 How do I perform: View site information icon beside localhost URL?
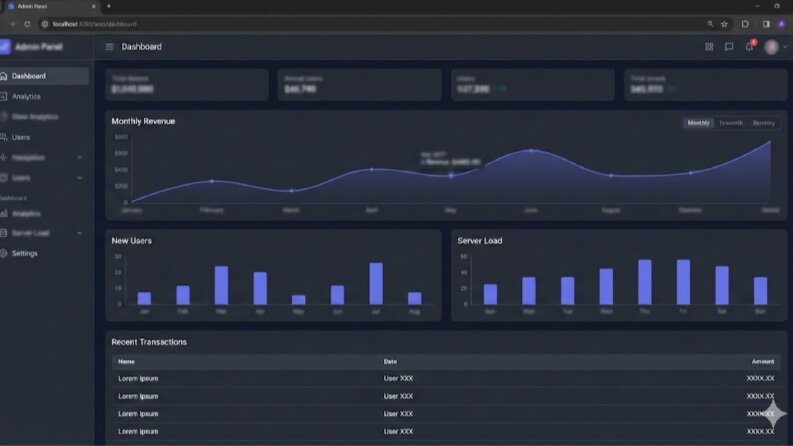[45, 24]
